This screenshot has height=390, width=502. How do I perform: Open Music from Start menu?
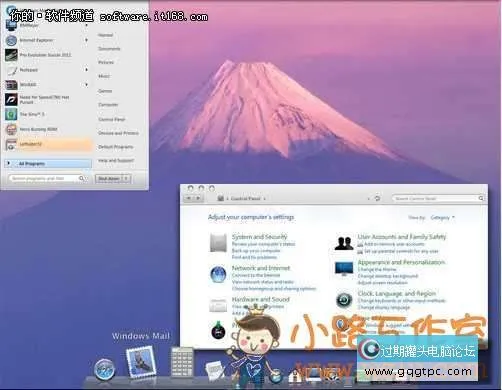click(104, 76)
